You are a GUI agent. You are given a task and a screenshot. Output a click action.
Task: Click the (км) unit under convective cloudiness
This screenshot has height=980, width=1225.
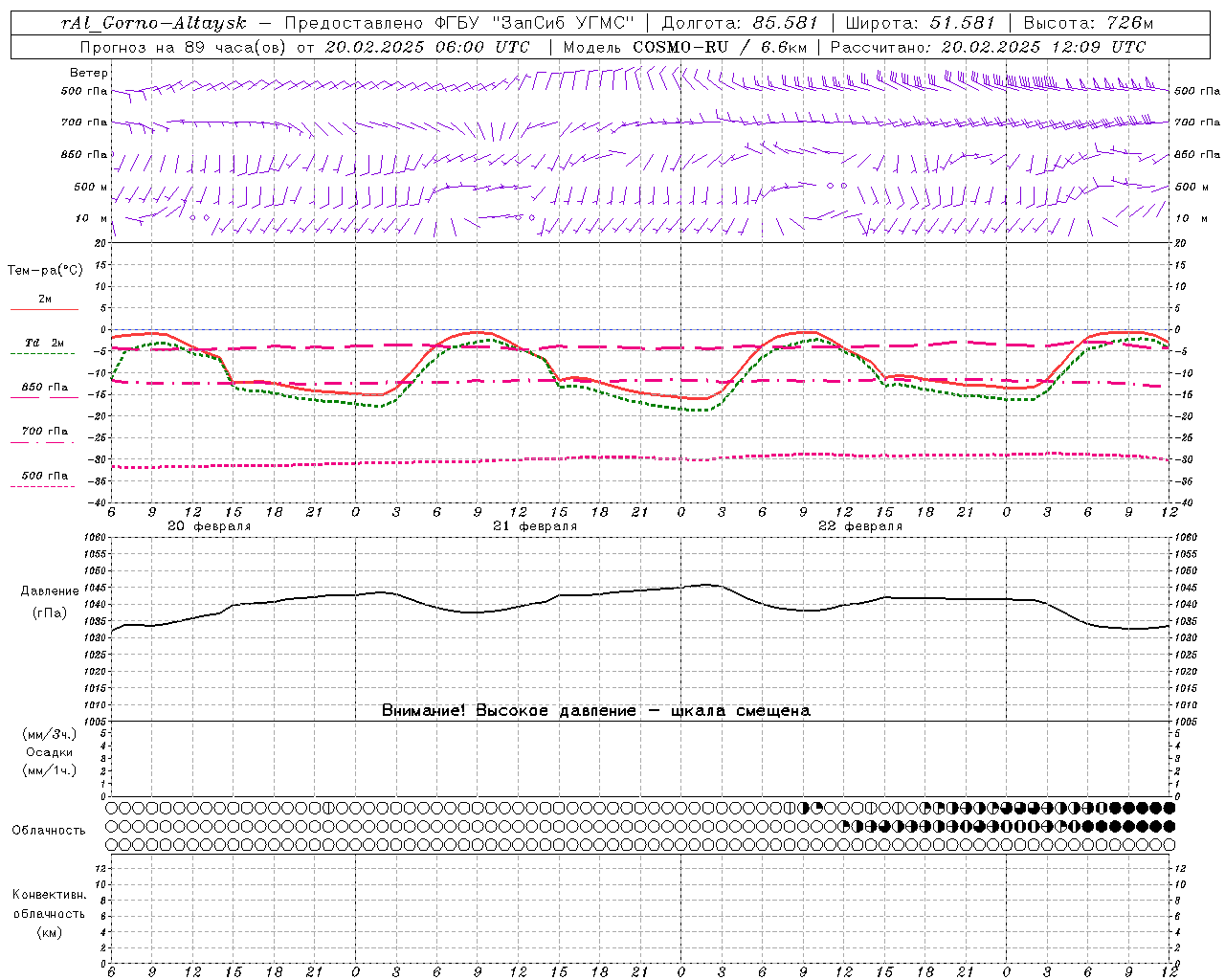50,932
